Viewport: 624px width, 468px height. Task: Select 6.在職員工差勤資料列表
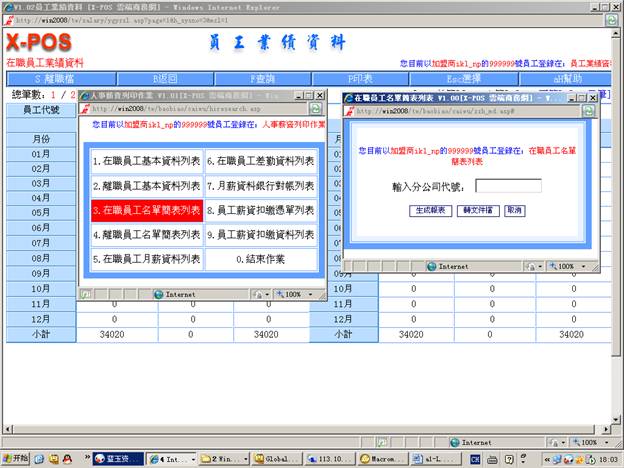[x=261, y=160]
